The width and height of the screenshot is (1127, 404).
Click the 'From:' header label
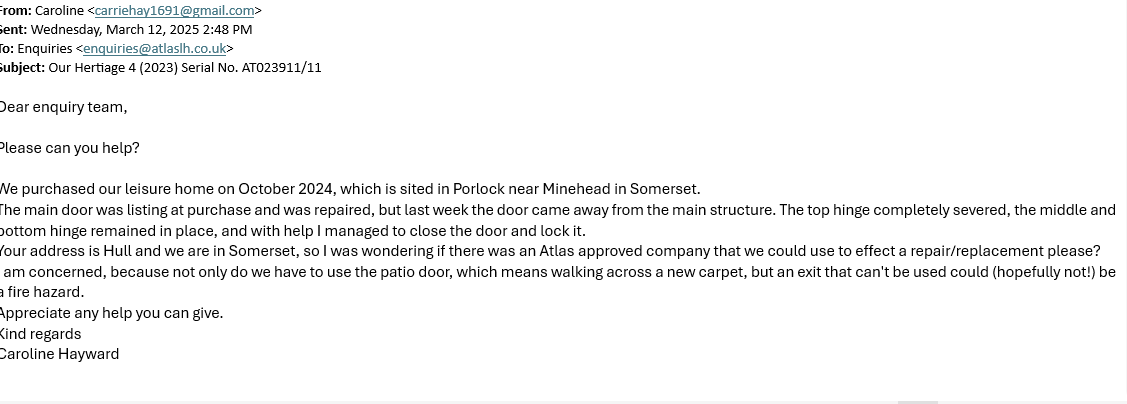(15, 11)
